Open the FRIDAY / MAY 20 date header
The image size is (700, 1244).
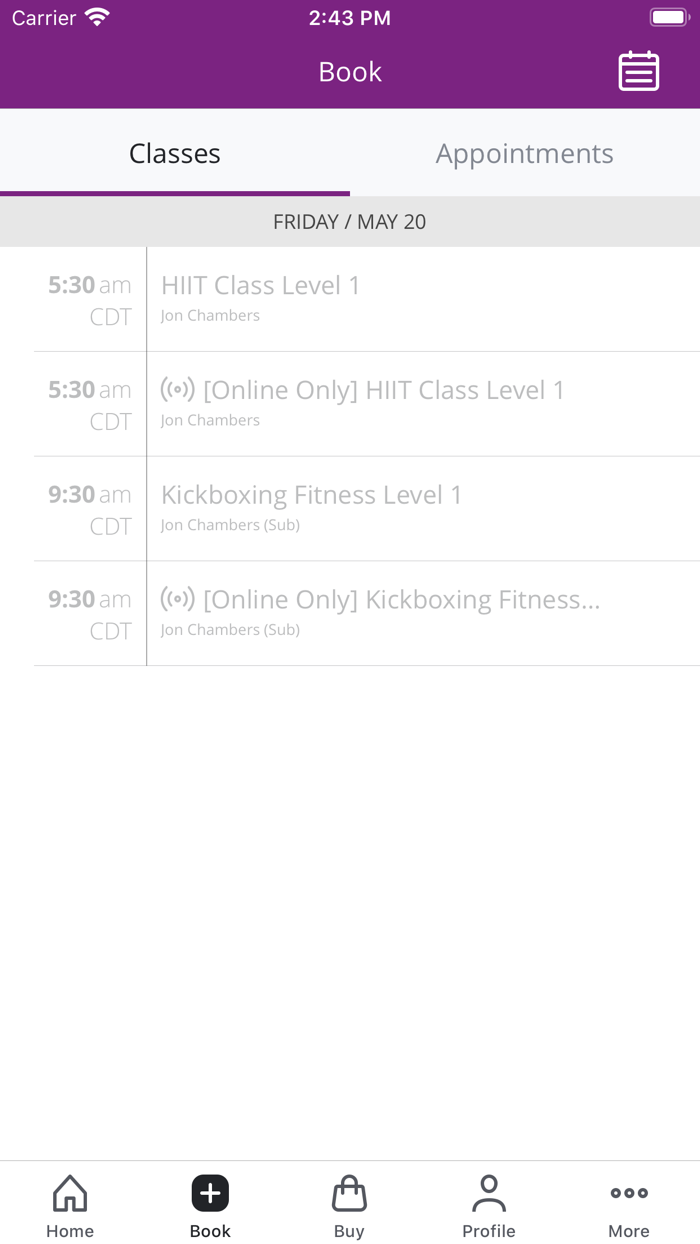click(x=349, y=221)
